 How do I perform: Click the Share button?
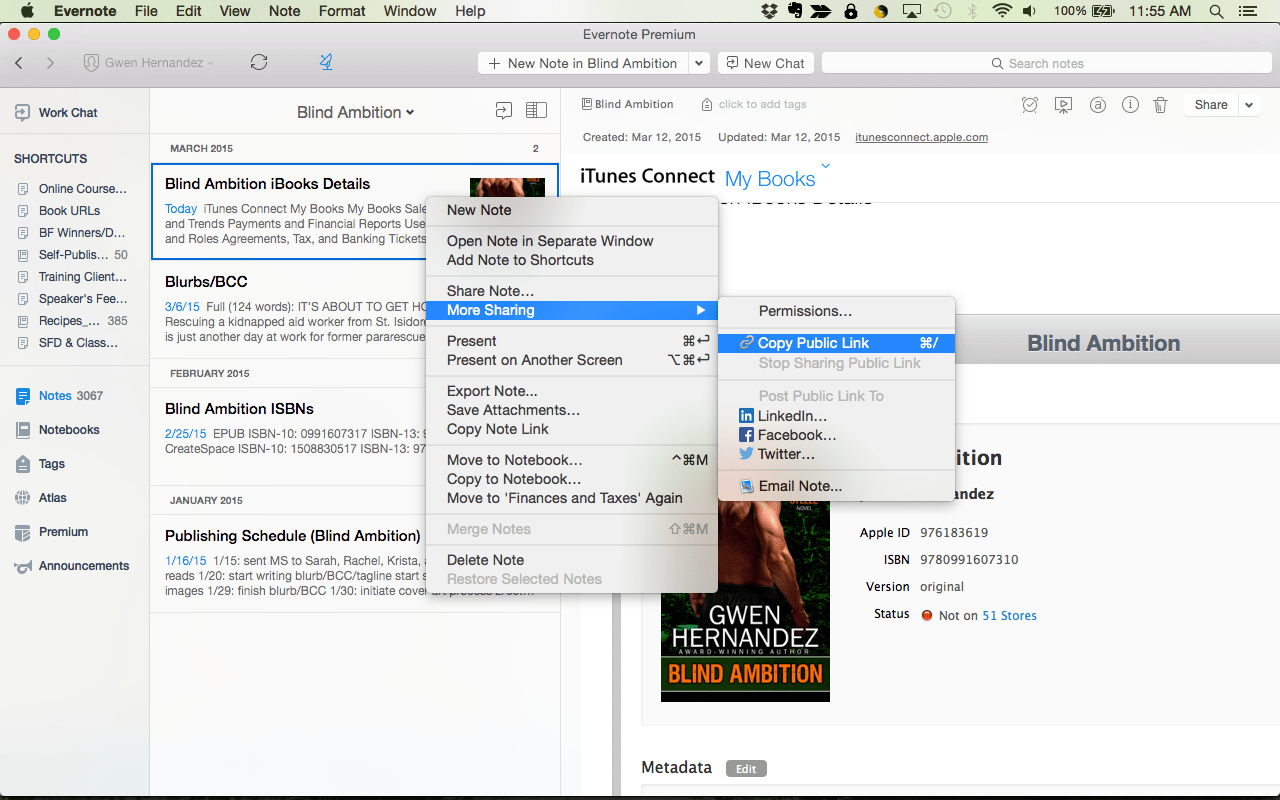click(x=1211, y=105)
